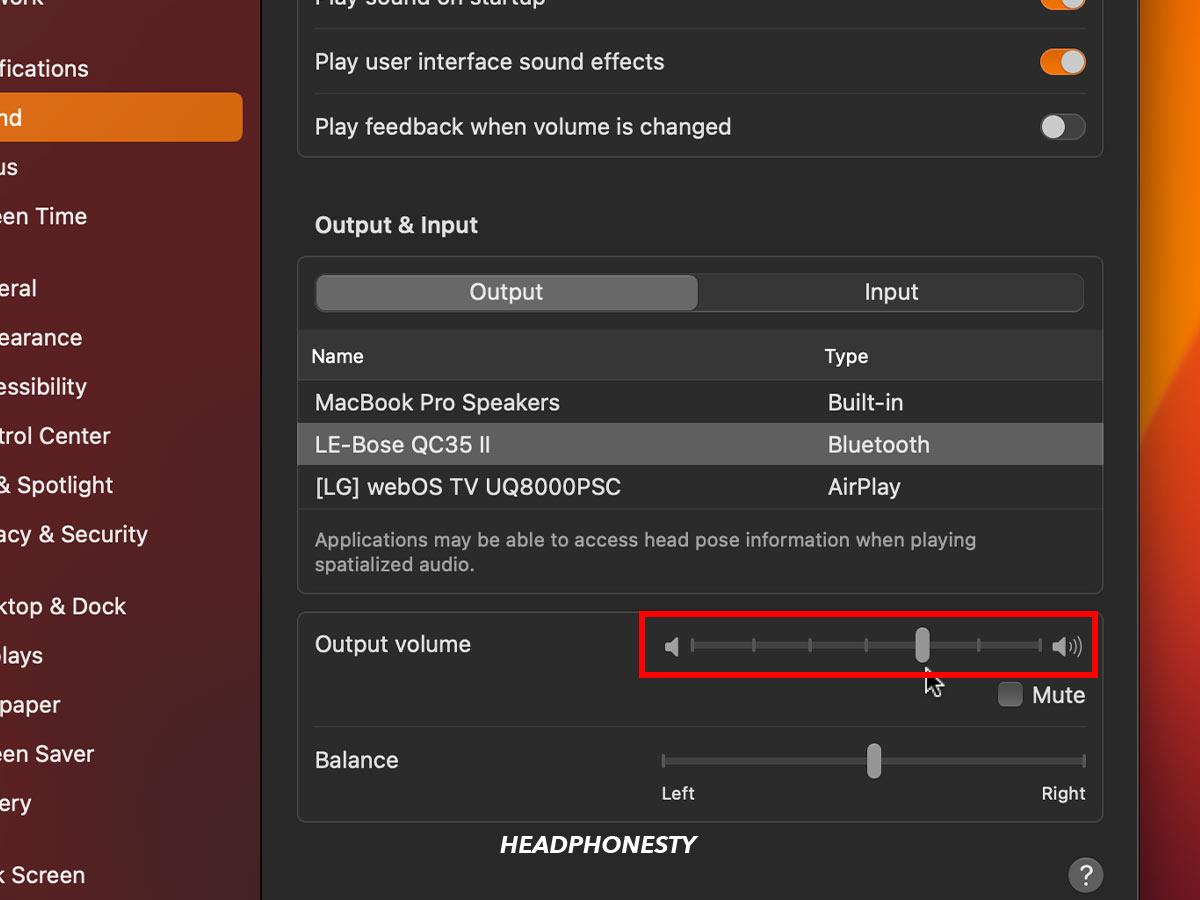Screen dimensions: 1200x900
Task: Click the quiet speaker icon beside the volume slider
Action: coord(672,647)
